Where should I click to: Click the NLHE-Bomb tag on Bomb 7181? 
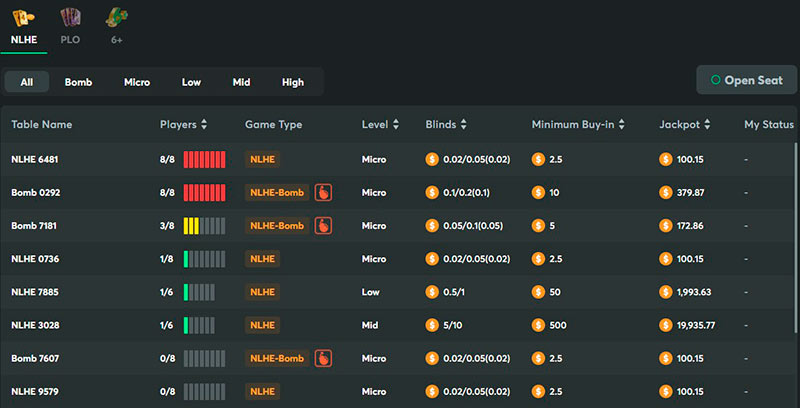click(x=277, y=226)
